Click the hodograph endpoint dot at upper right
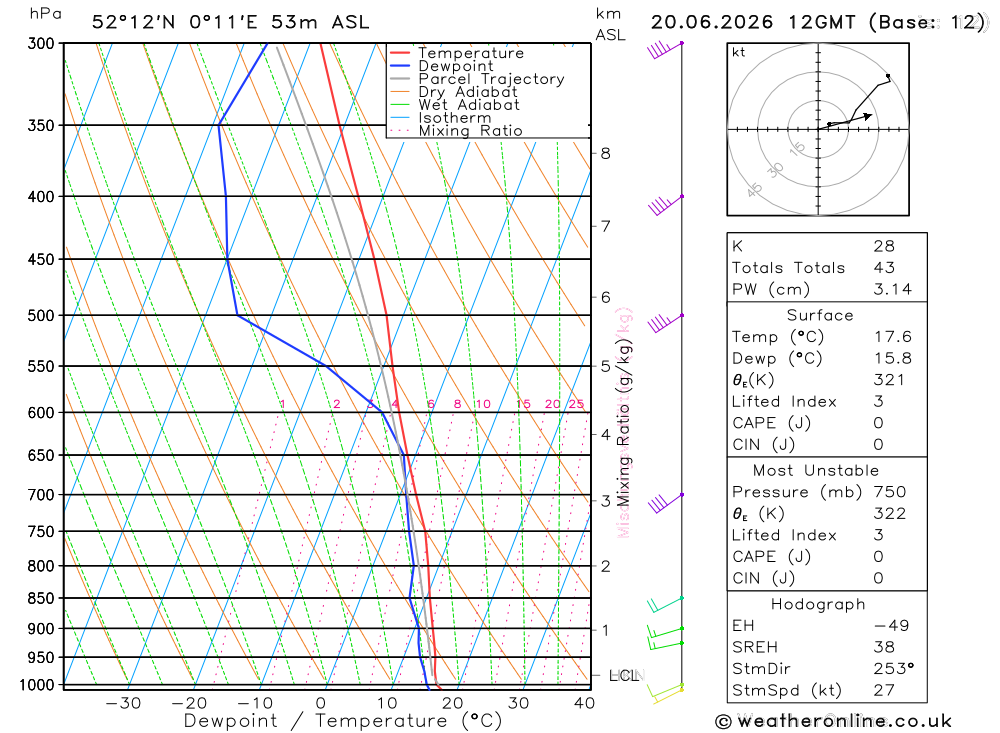This screenshot has height=733, width=1000. pyautogui.click(x=888, y=76)
